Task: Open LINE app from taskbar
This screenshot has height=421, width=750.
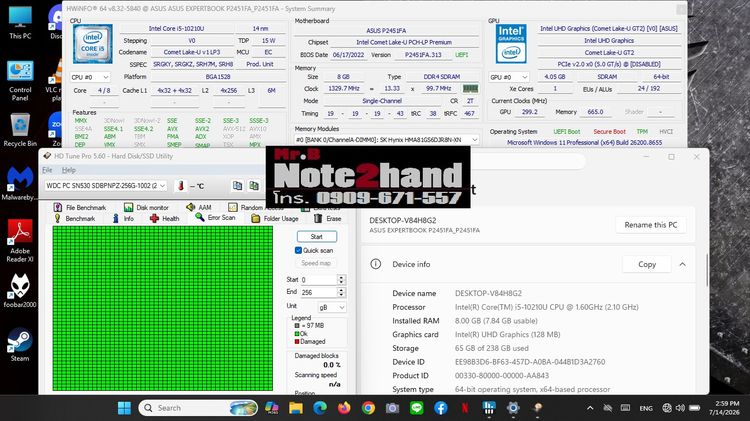Action: click(x=417, y=408)
